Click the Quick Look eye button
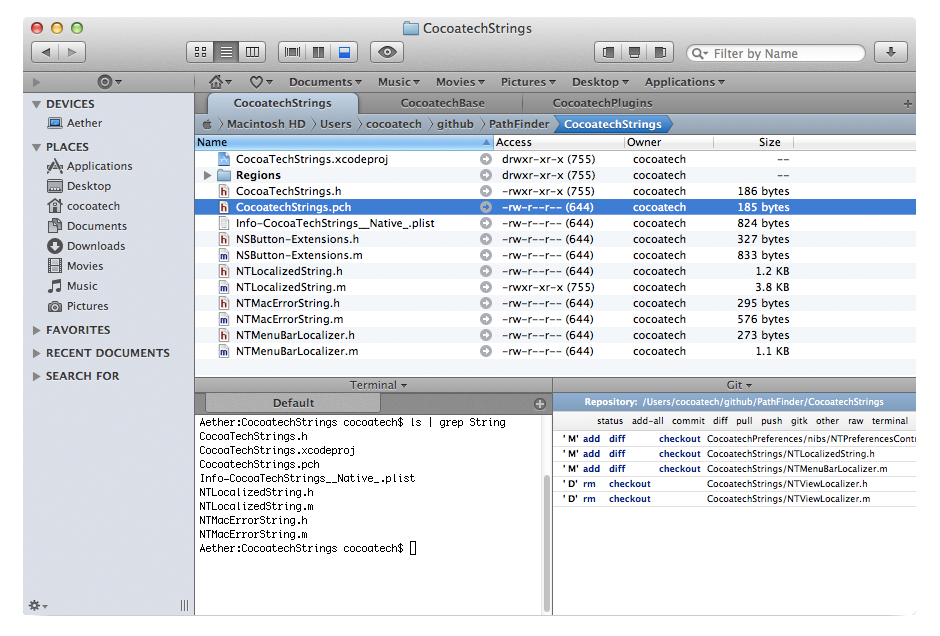This screenshot has height=636, width=940. pos(386,52)
